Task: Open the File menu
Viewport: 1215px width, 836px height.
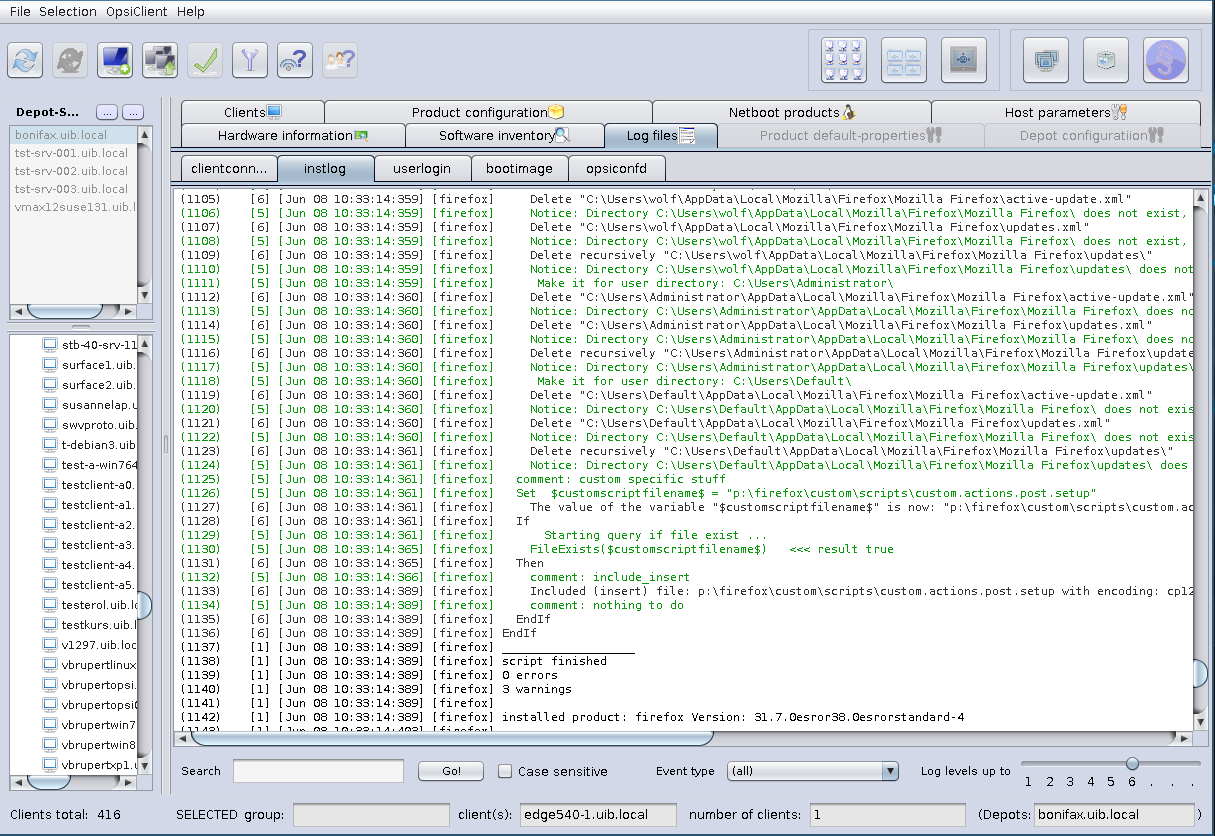Action: click(x=20, y=12)
